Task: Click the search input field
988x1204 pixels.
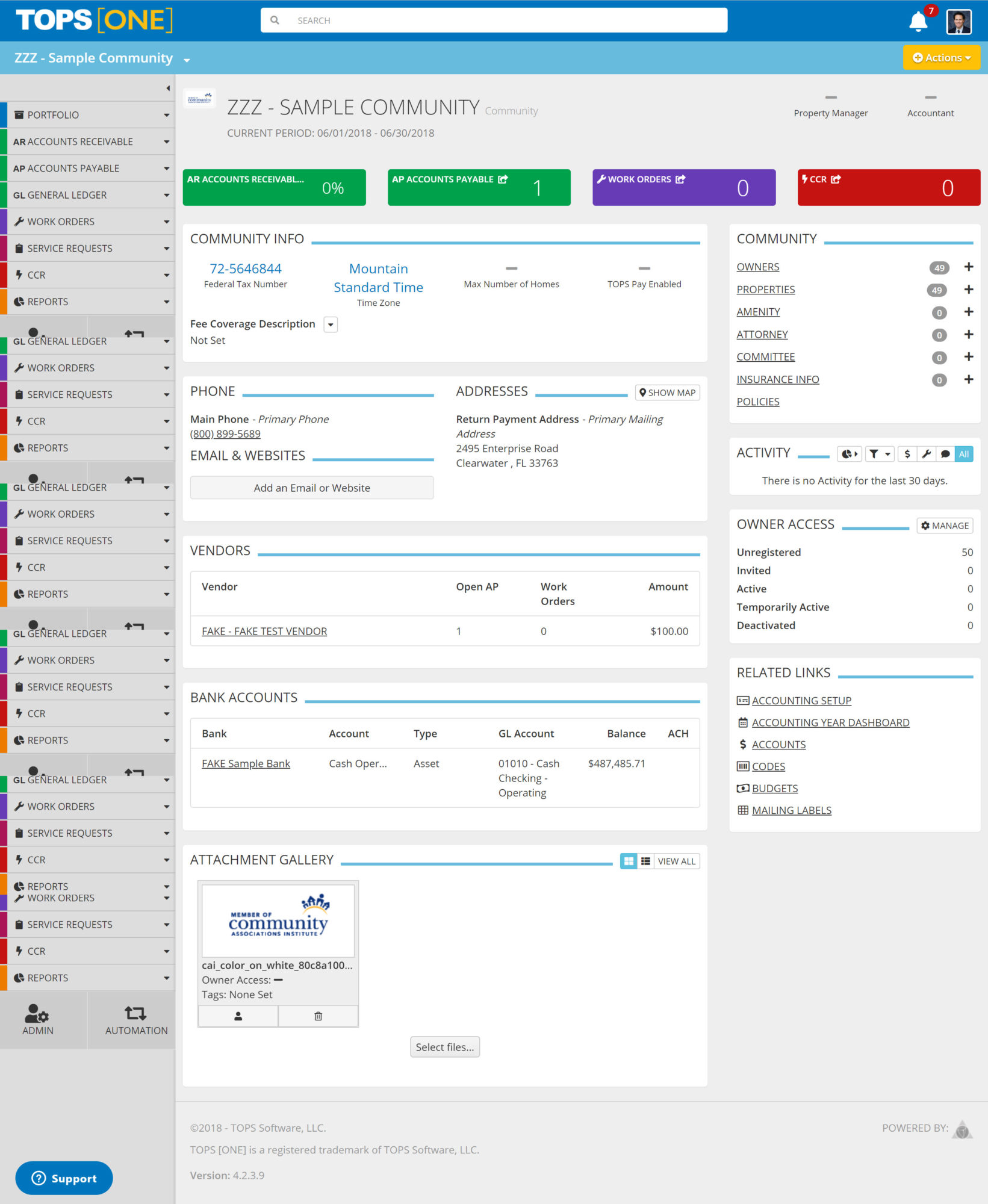Action: (494, 20)
